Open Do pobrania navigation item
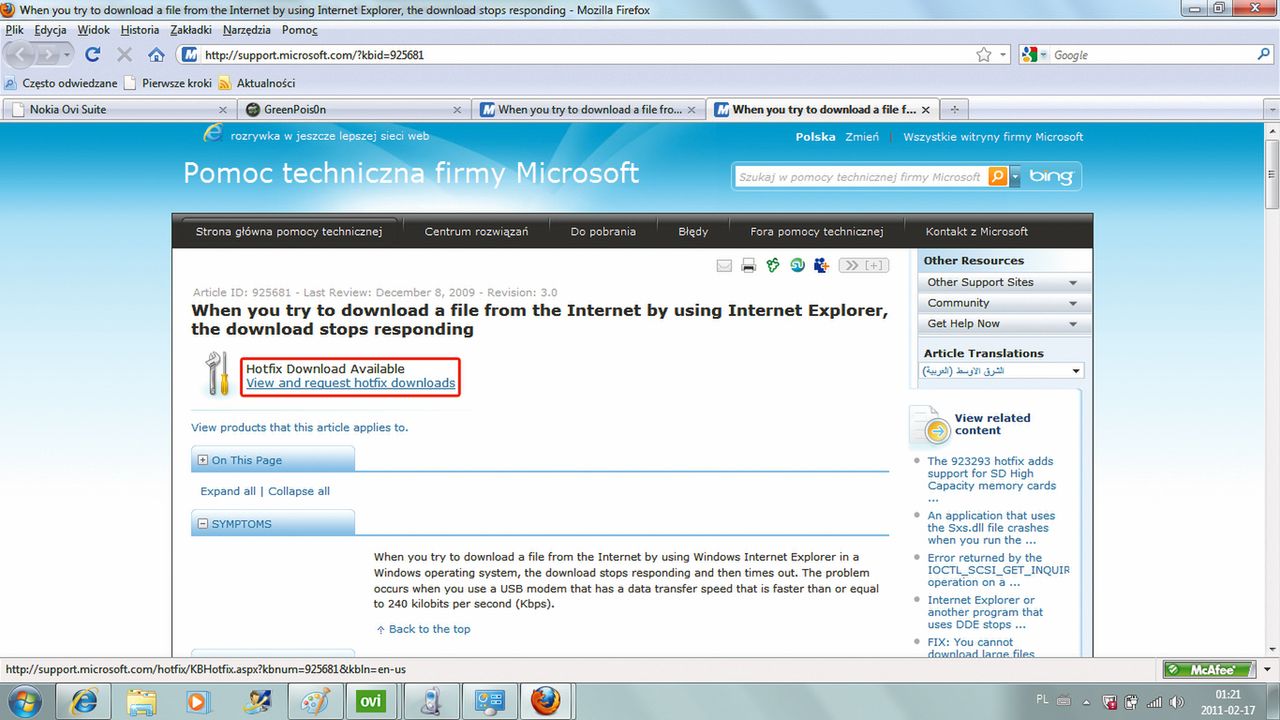This screenshot has width=1280, height=720. 603,231
